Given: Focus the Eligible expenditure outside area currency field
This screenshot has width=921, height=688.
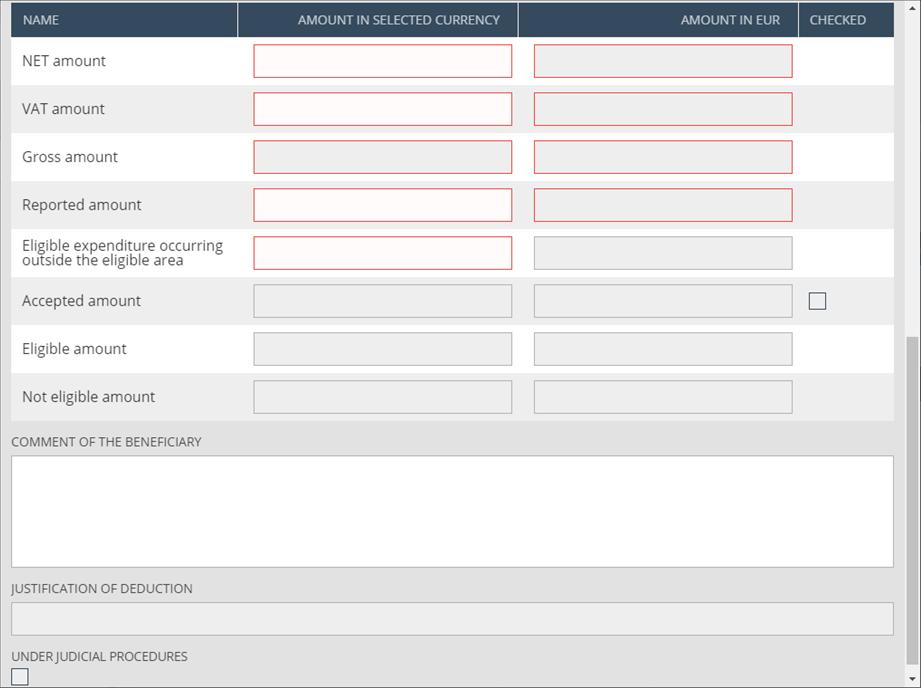Looking at the screenshot, I should 382,253.
